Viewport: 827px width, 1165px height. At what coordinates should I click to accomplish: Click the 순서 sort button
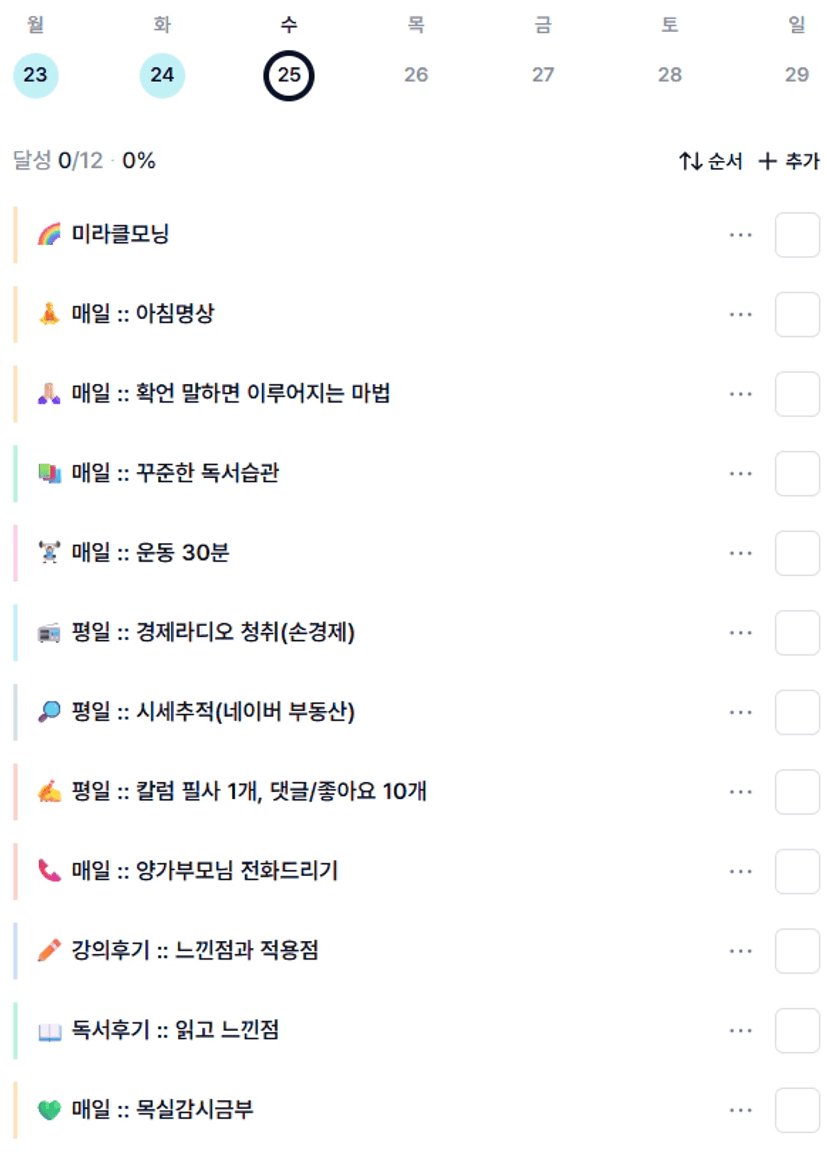coord(710,161)
